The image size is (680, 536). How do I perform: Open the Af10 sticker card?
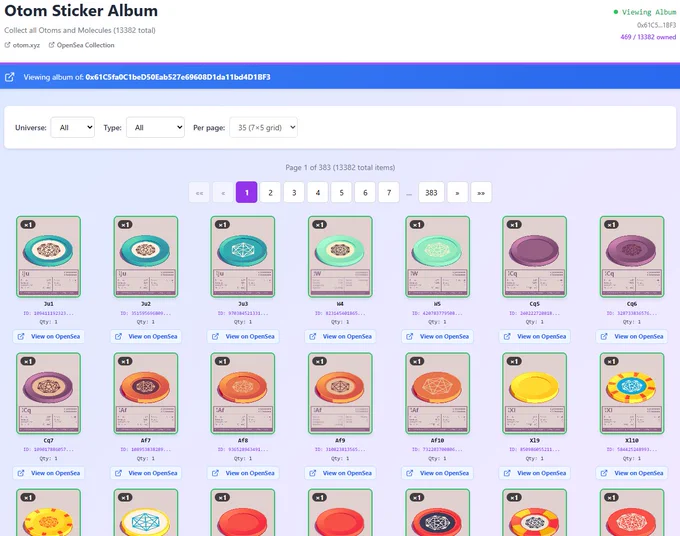click(437, 393)
